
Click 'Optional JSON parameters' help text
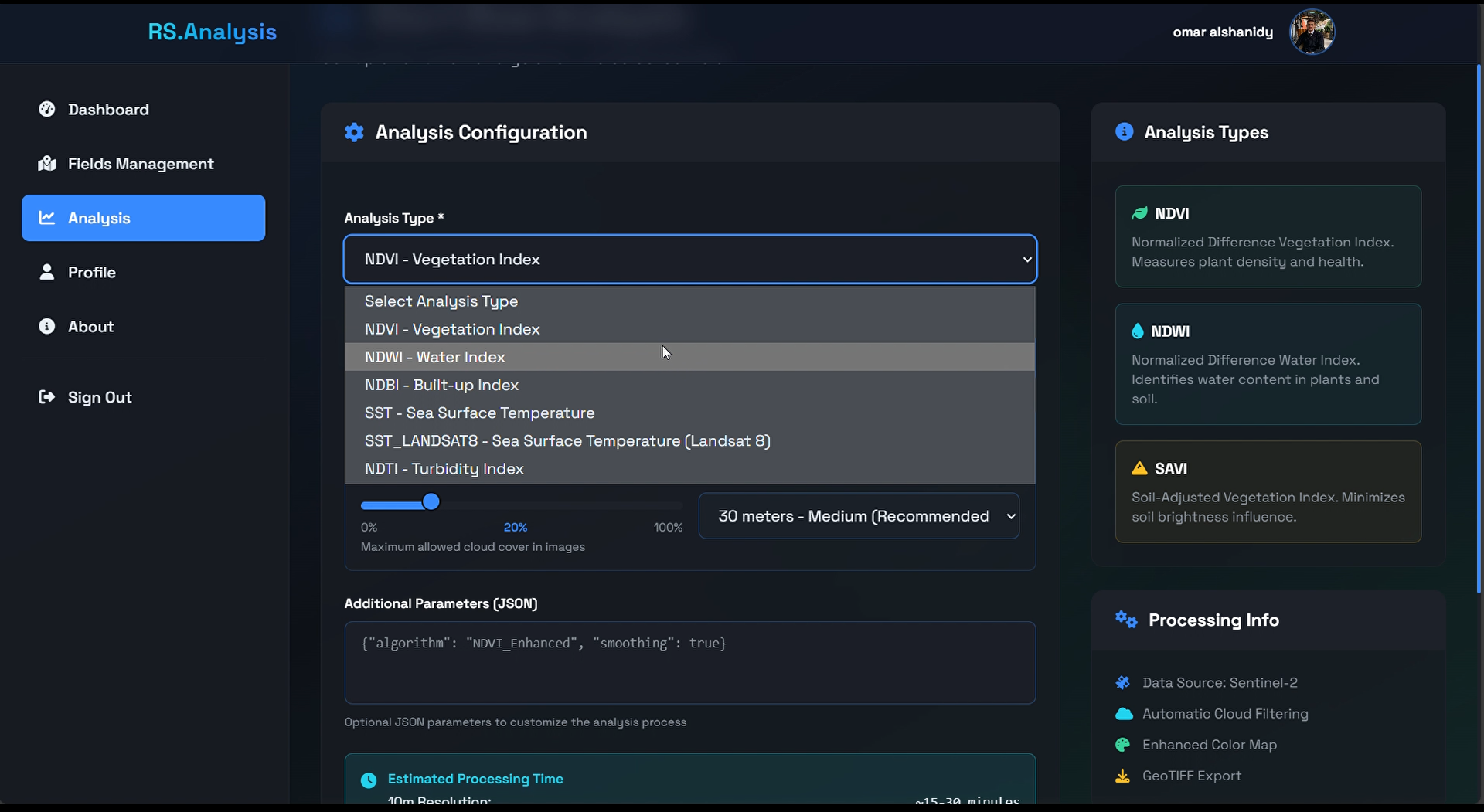tap(516, 722)
